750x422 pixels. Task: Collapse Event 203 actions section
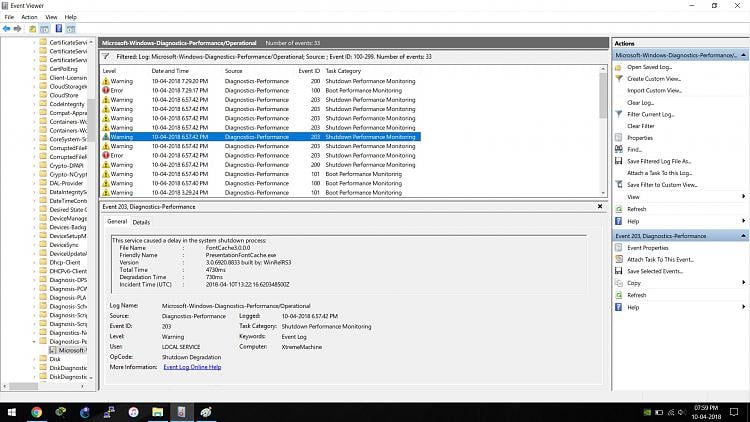pyautogui.click(x=743, y=236)
